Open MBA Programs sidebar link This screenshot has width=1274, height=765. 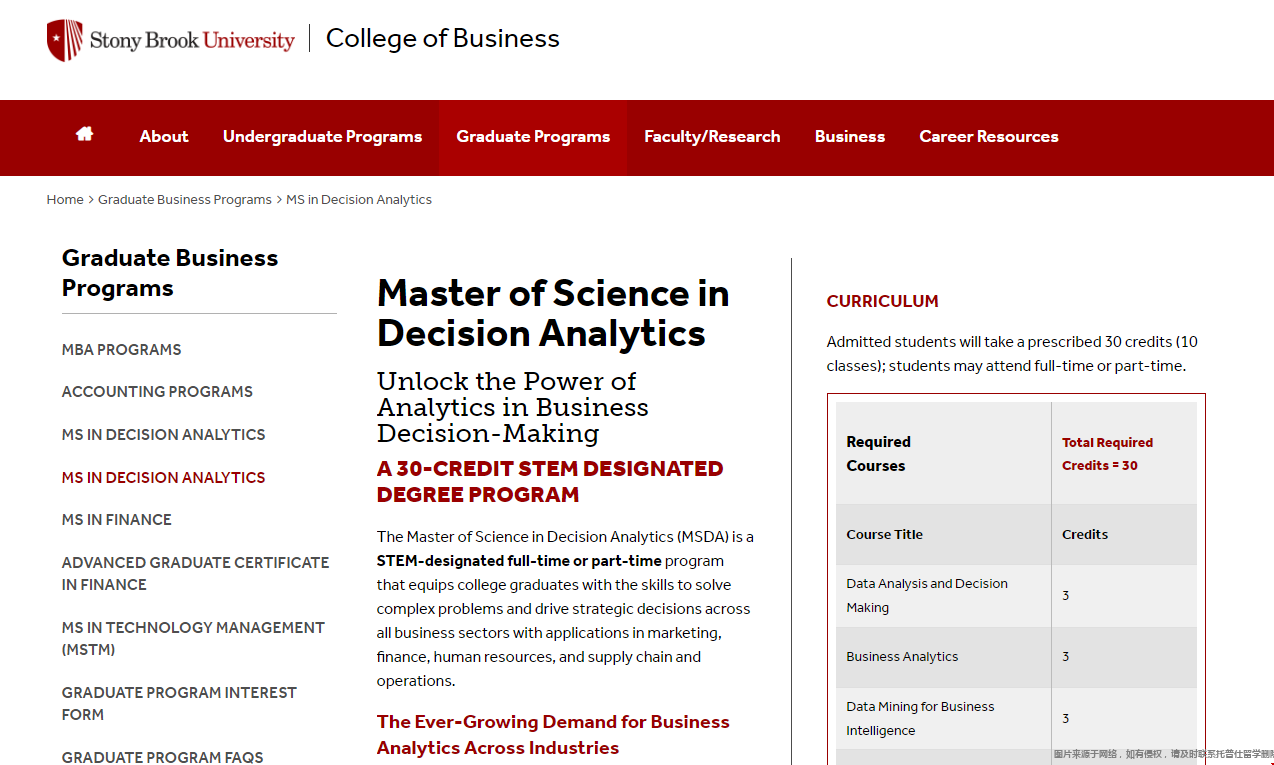tap(122, 350)
